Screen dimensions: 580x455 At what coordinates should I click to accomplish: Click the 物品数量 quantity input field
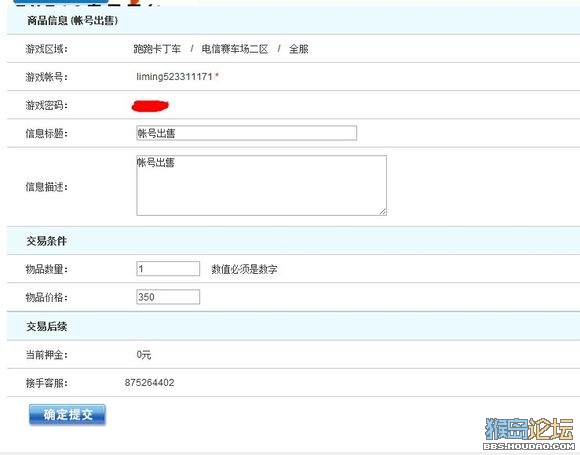(168, 269)
